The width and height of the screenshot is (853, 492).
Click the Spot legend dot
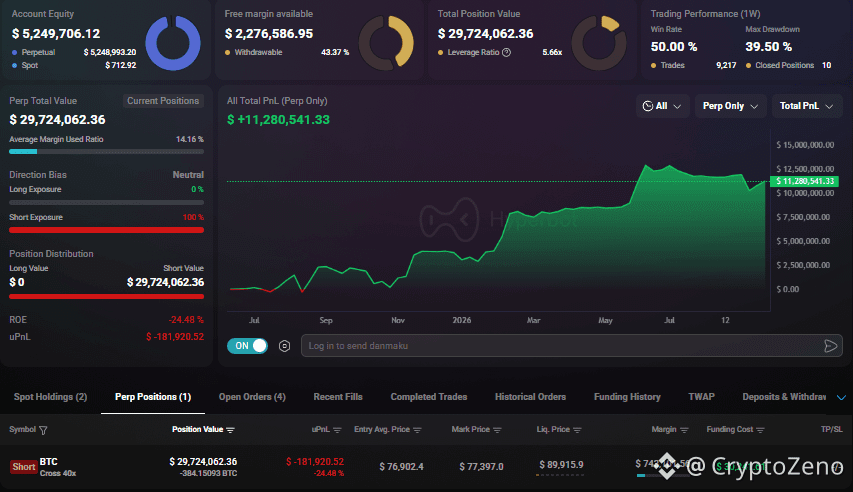(x=14, y=65)
